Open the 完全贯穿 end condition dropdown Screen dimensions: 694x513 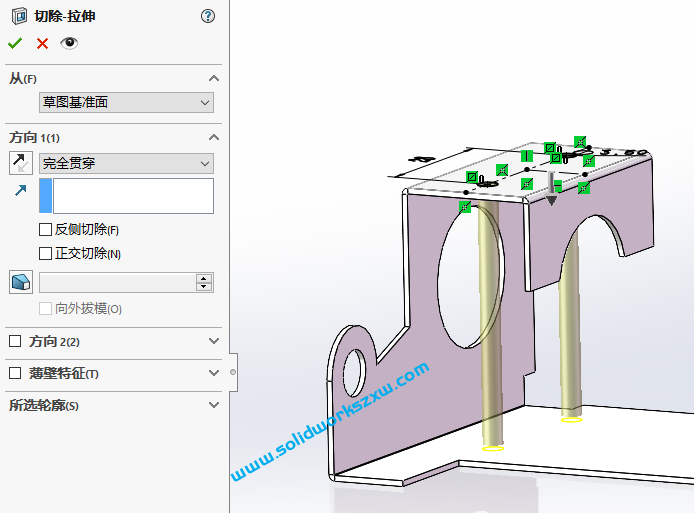(x=126, y=163)
